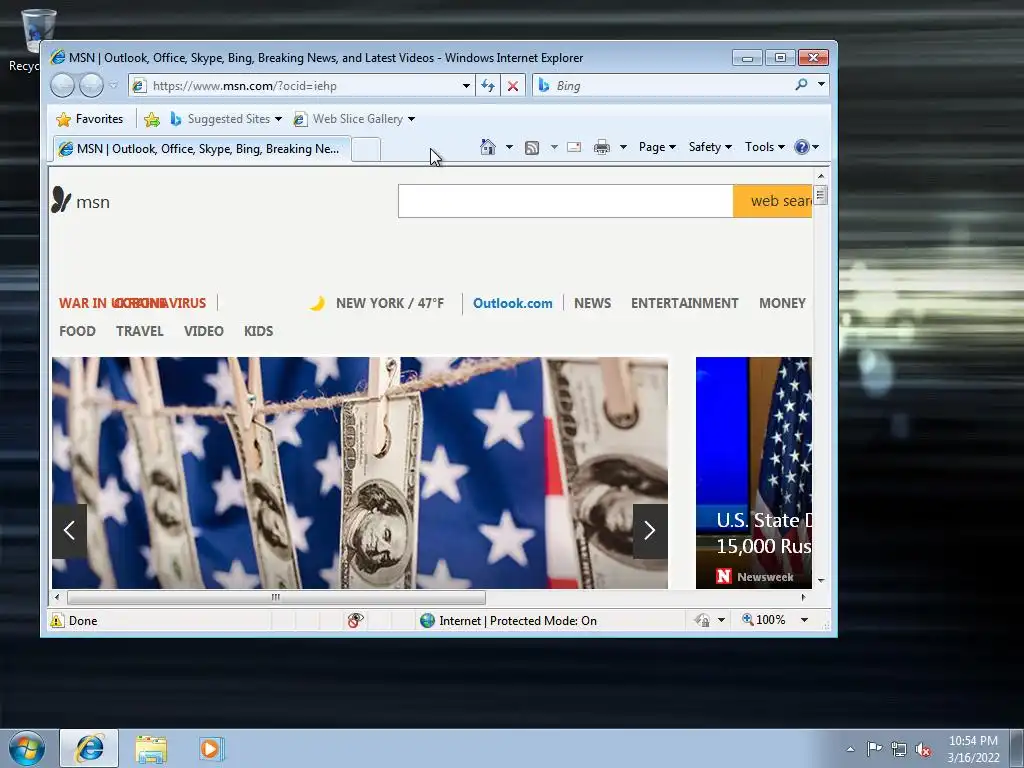Screen dimensions: 1024x768
Task: Open the search provider dropdown
Action: click(821, 84)
